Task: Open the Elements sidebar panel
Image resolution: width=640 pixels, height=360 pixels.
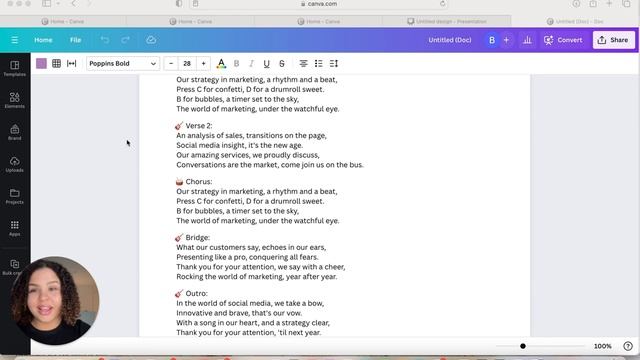Action: pyautogui.click(x=15, y=100)
